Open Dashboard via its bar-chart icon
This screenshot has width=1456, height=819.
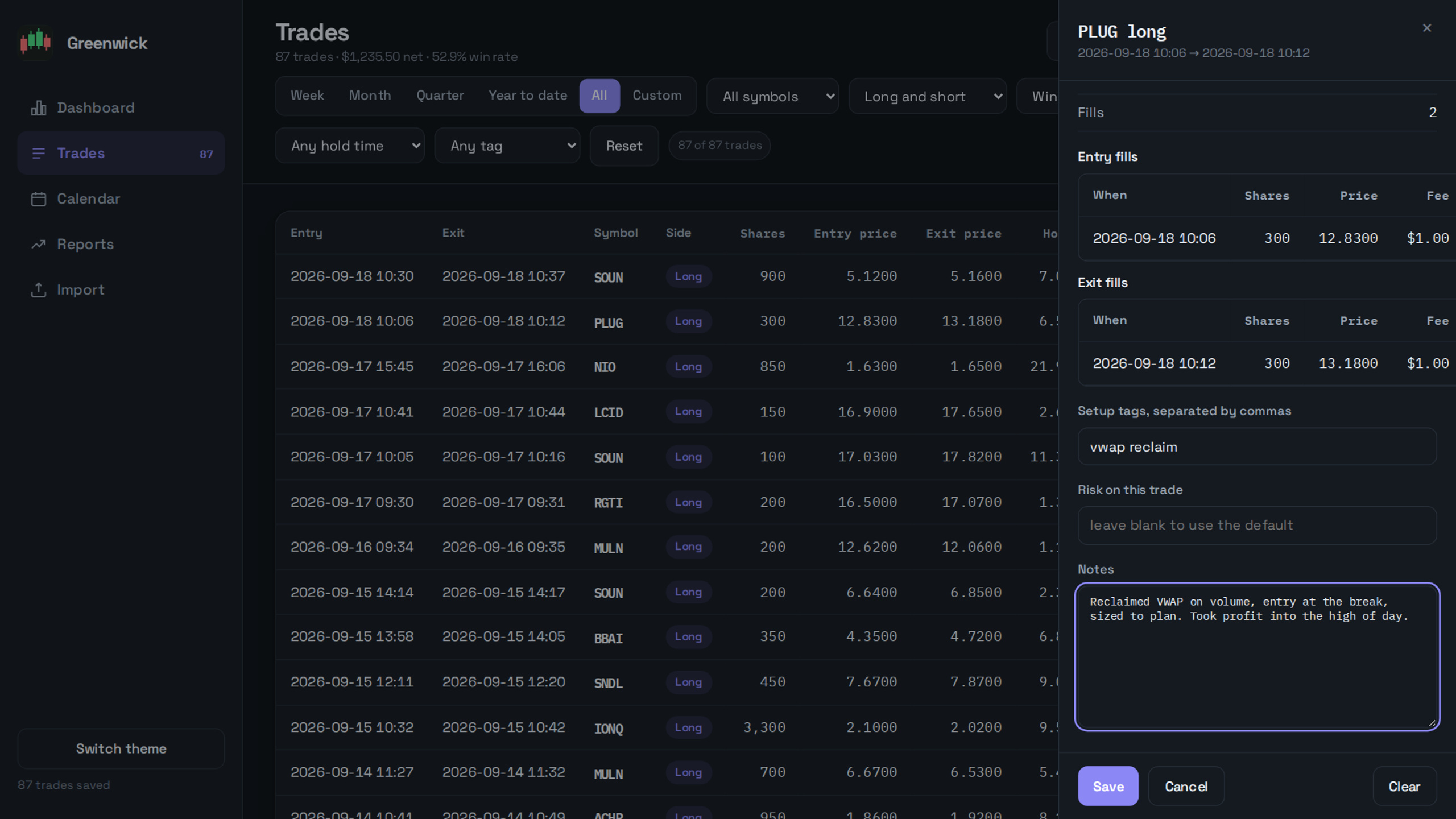coord(38,107)
